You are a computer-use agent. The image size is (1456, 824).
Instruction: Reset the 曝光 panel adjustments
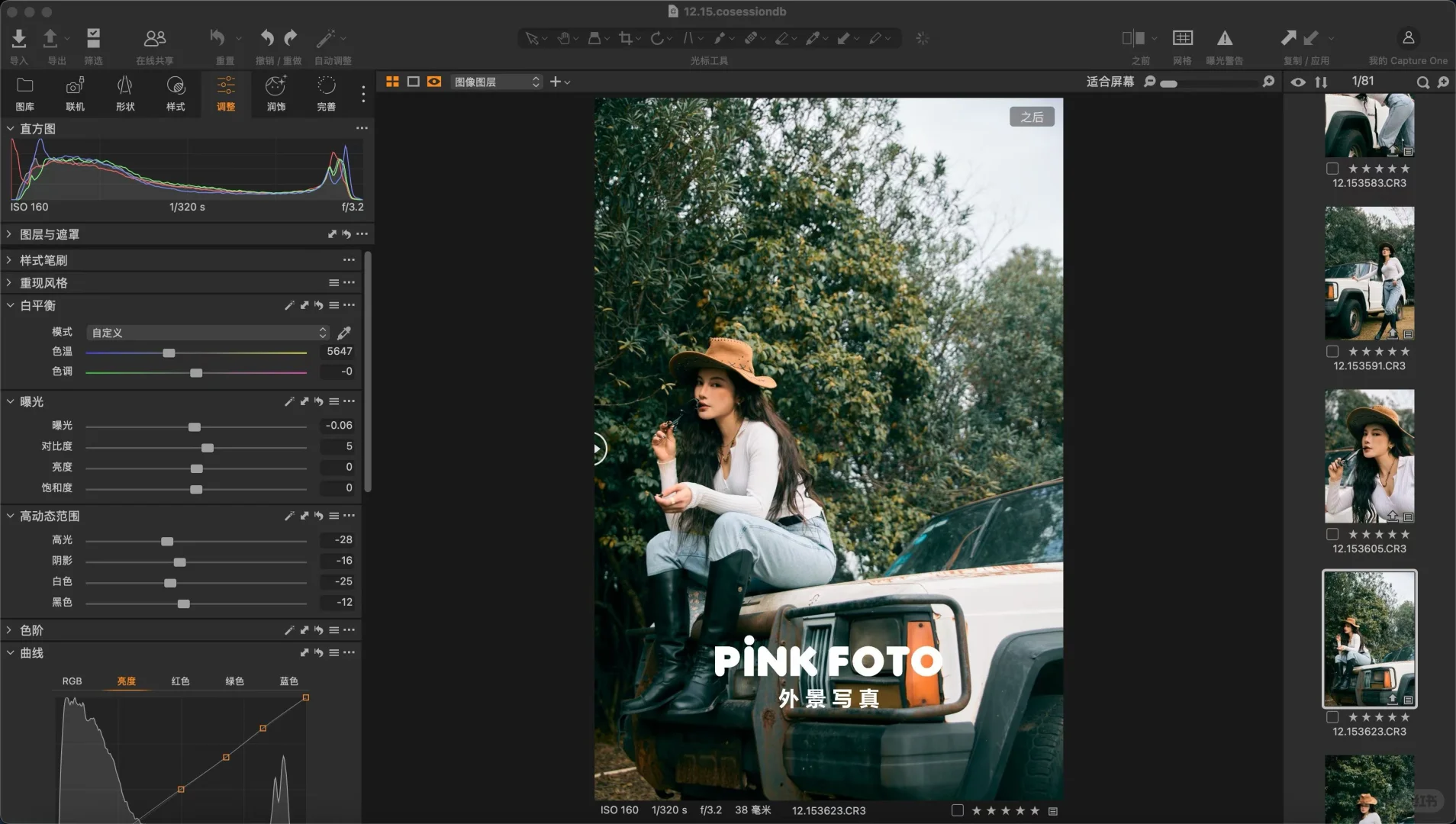click(x=318, y=401)
